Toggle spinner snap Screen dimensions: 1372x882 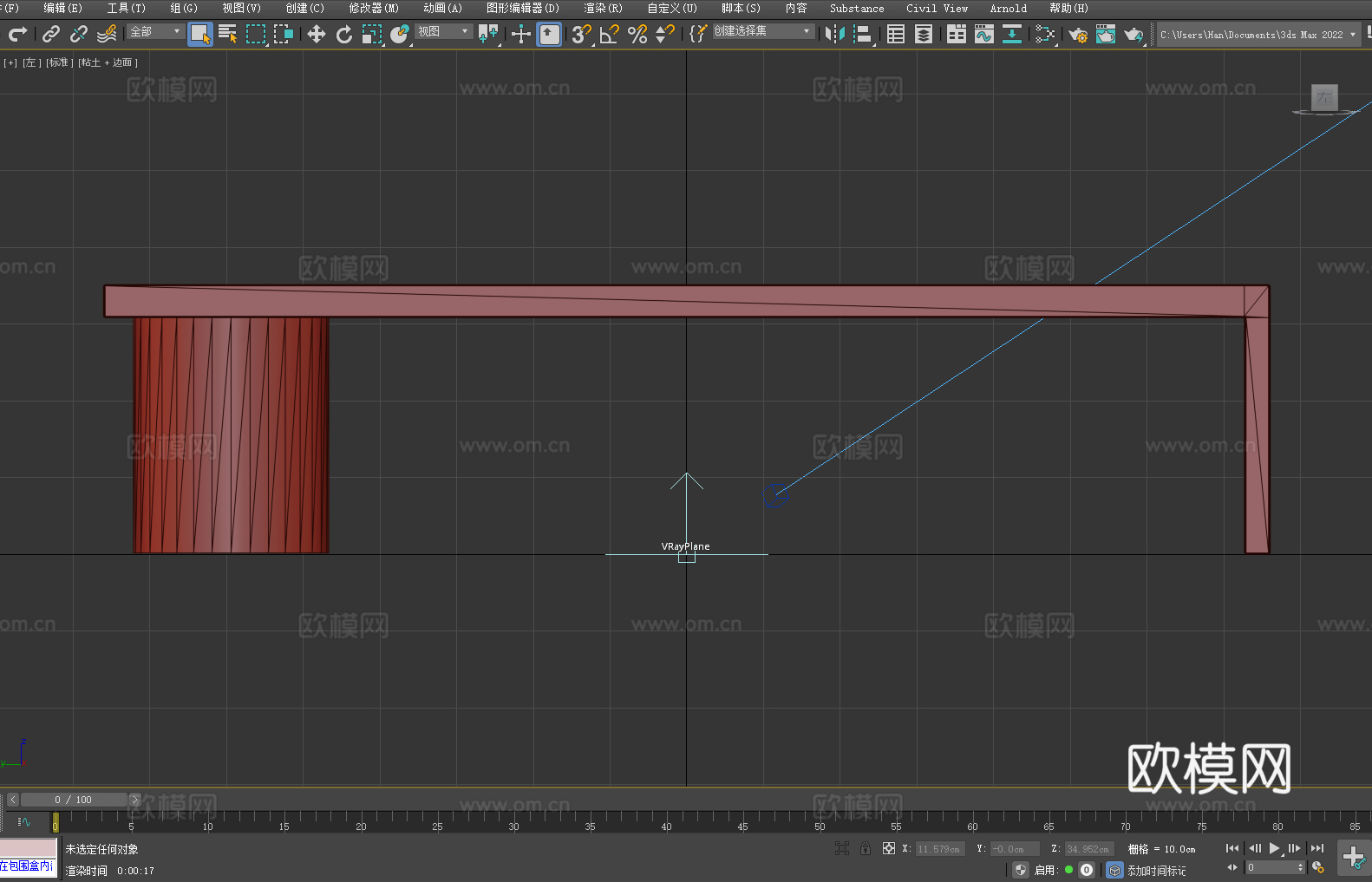(665, 34)
